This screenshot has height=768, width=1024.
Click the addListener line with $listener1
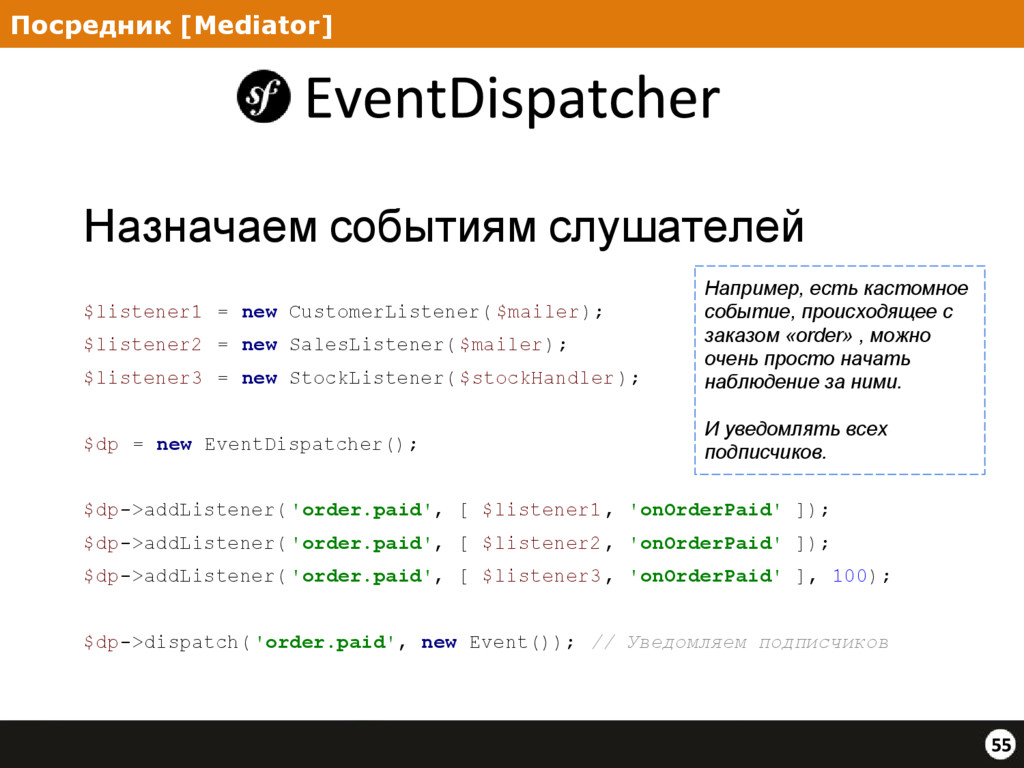(x=456, y=509)
